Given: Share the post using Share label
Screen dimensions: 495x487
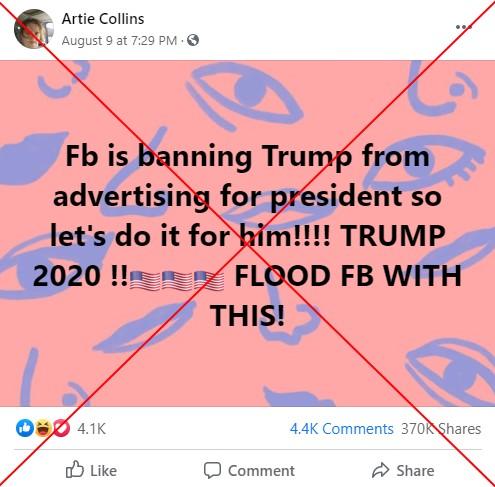Looking at the screenshot, I should pos(415,471).
